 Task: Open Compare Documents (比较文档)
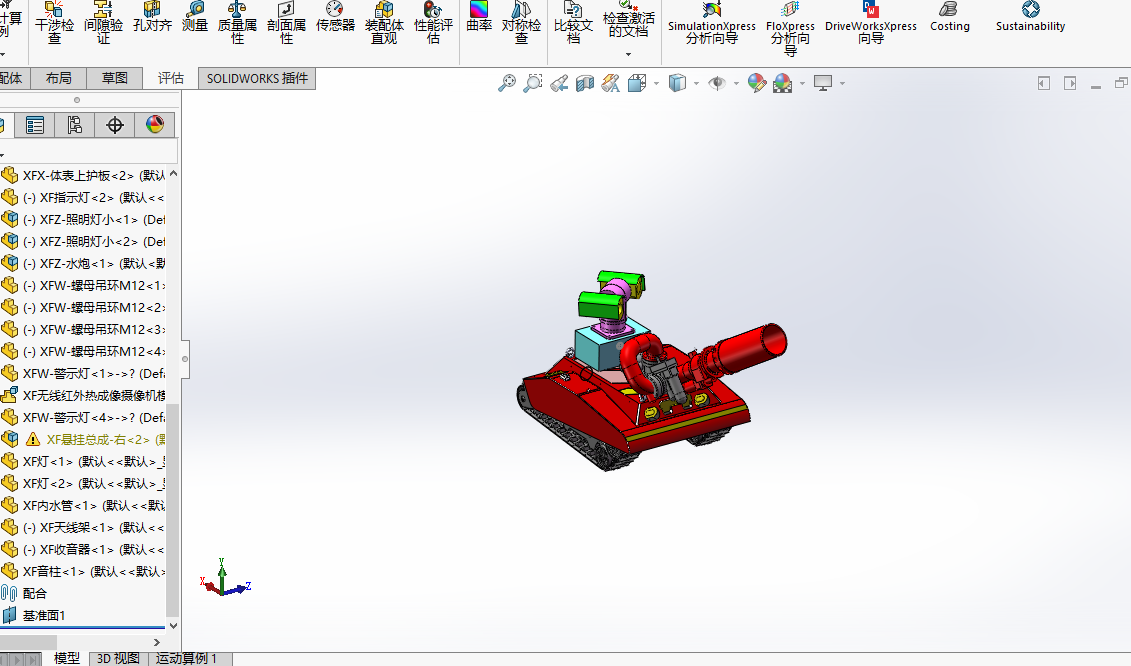point(573,23)
